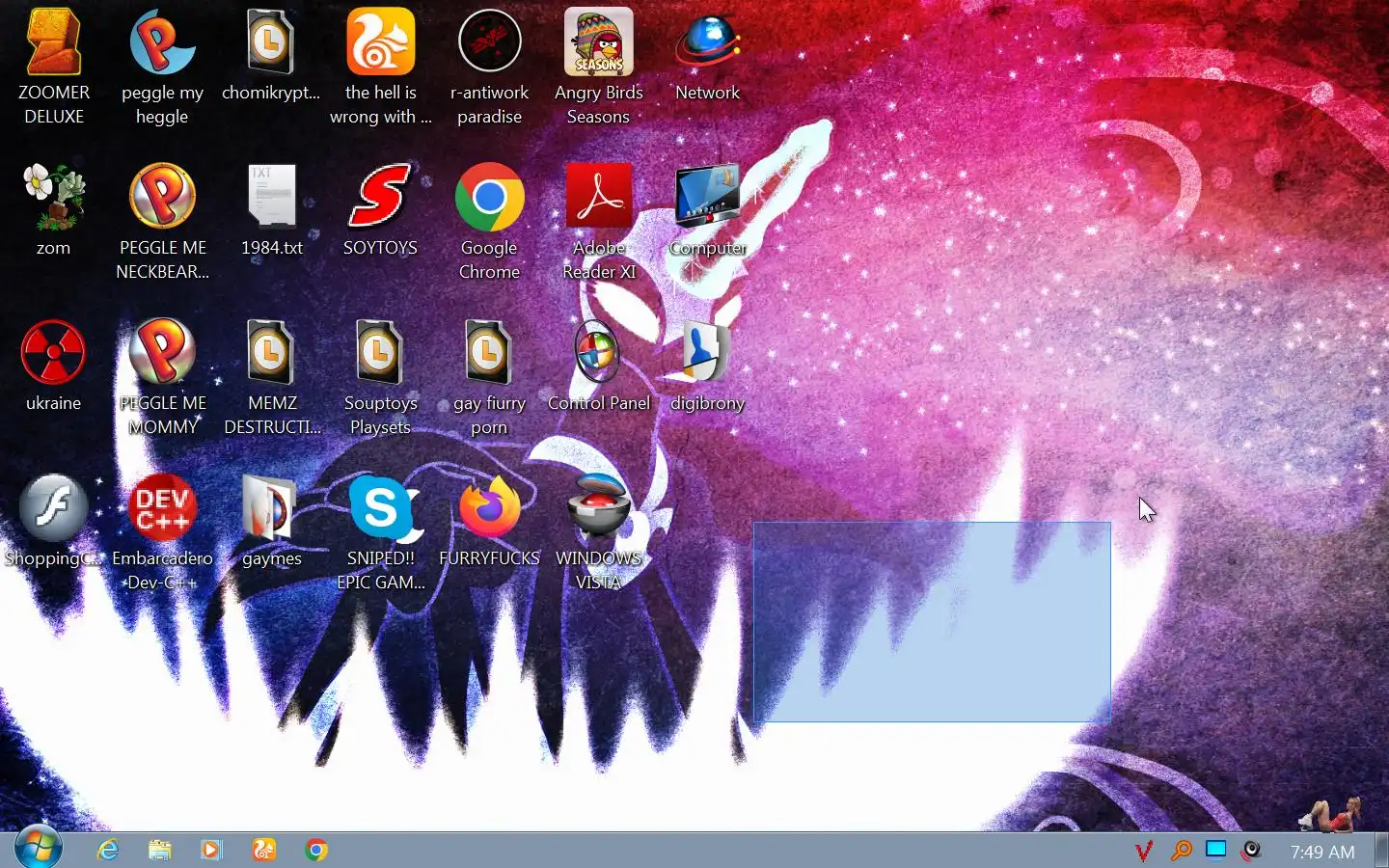The width and height of the screenshot is (1389, 868).
Task: Launch UC Browser from the taskbar
Action: pos(264,850)
